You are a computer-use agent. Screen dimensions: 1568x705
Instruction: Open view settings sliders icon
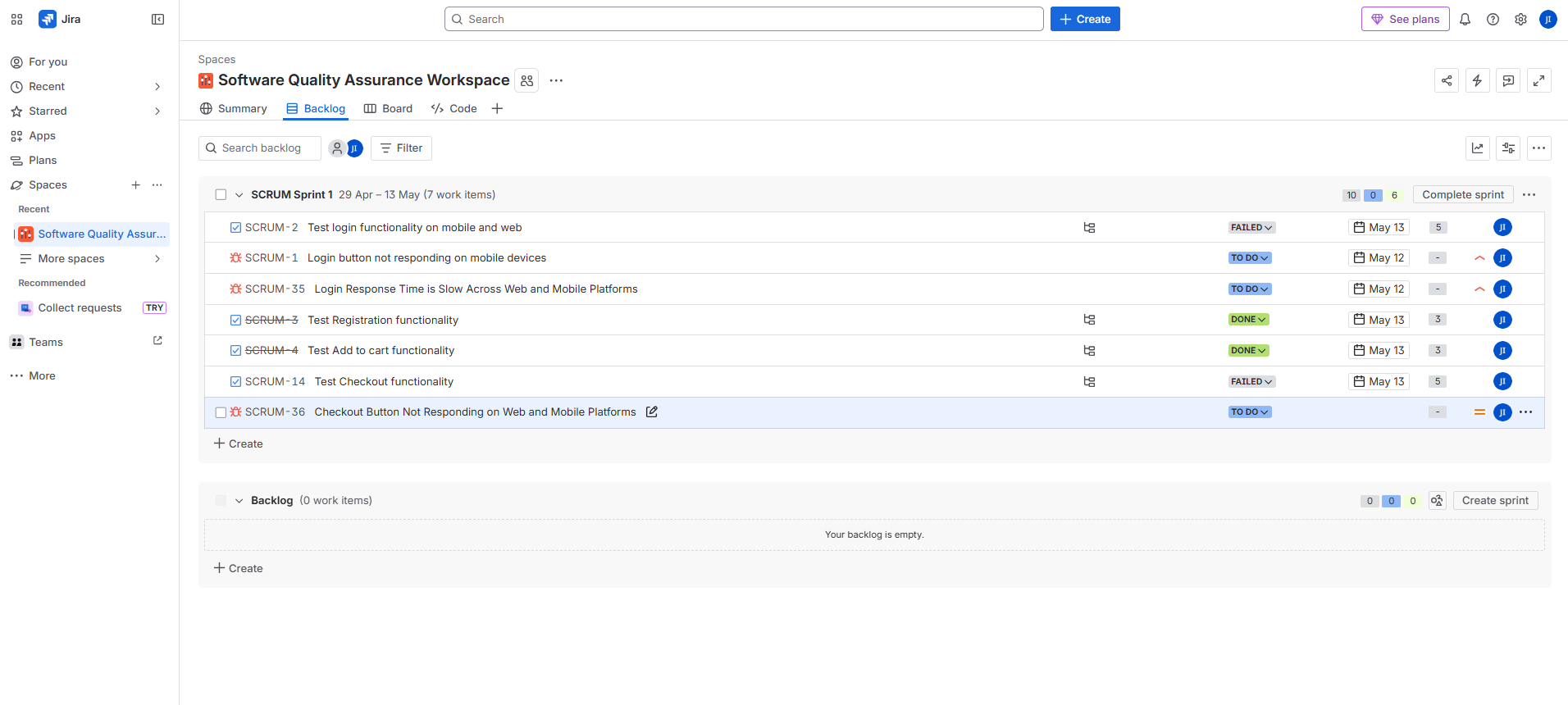[1508, 148]
